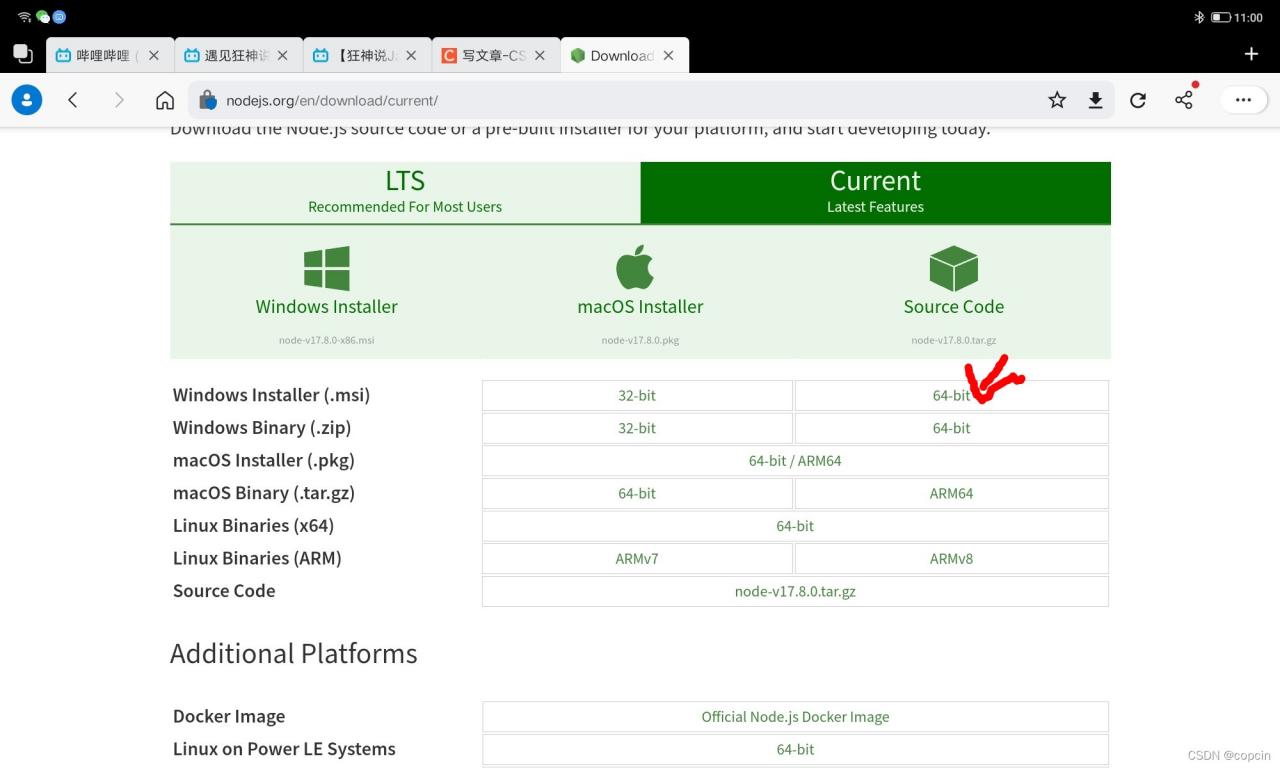The width and height of the screenshot is (1280, 768).
Task: Click the Source Code box icon
Action: tap(953, 268)
